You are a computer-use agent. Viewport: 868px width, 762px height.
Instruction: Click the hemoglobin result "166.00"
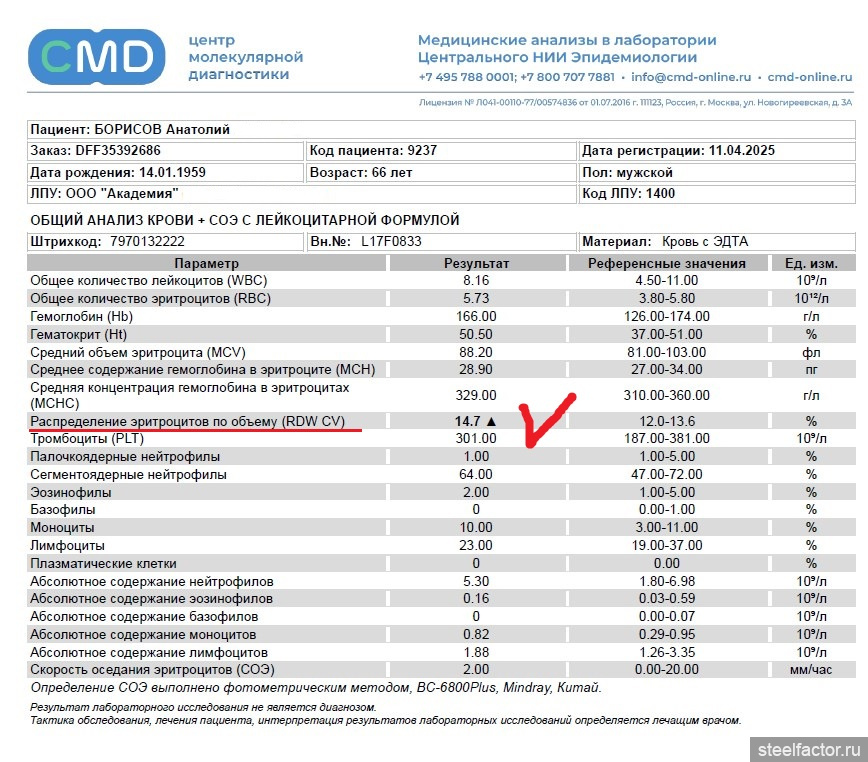pyautogui.click(x=476, y=317)
